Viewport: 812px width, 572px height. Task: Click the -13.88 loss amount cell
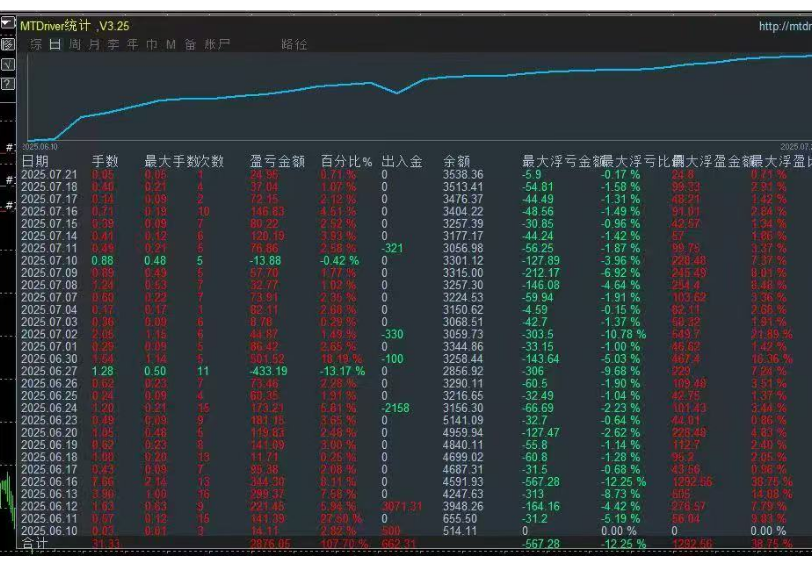click(265, 260)
